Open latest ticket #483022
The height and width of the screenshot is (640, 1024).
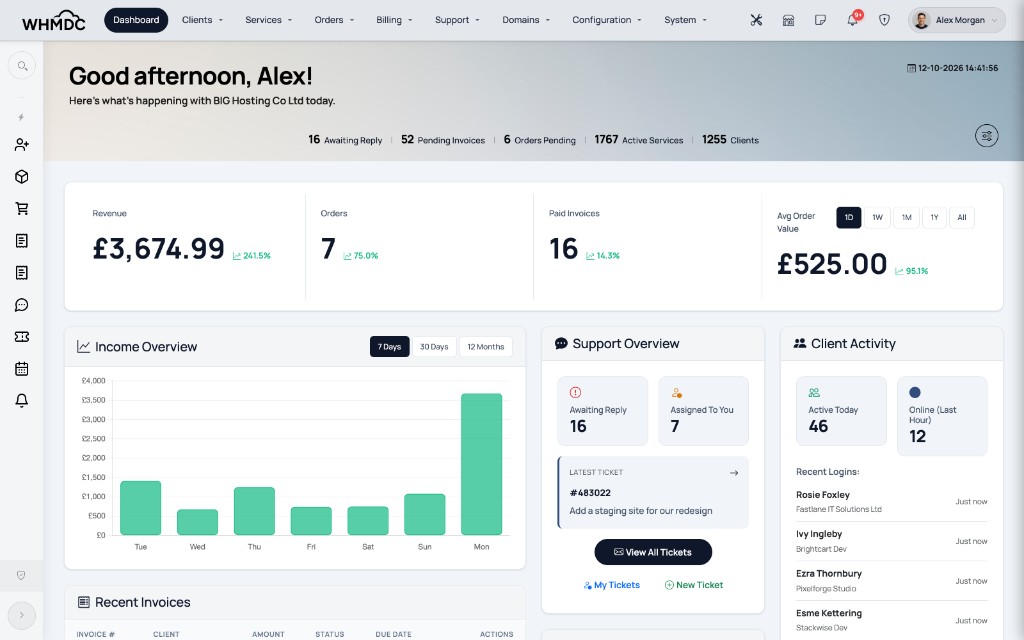pyautogui.click(x=653, y=493)
